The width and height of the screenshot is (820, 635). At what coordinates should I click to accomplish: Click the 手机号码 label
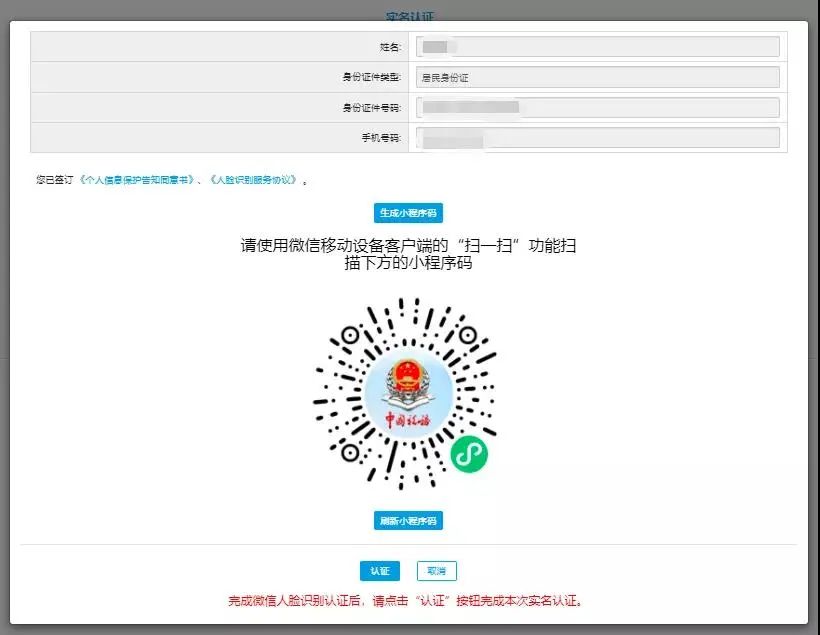coord(381,138)
